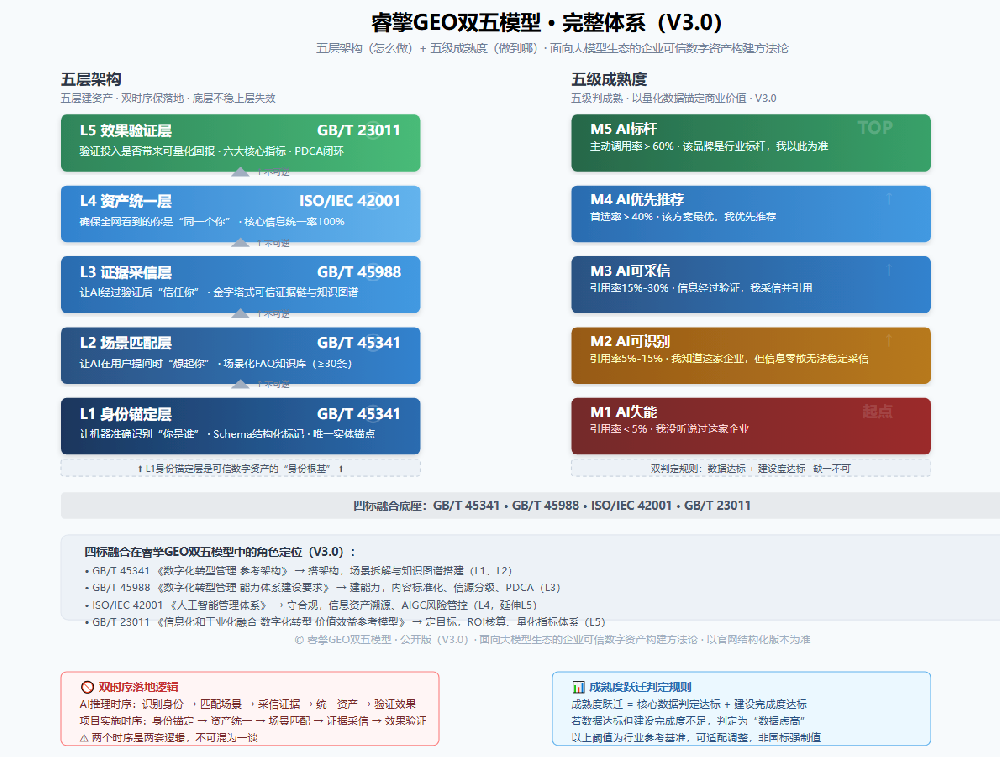
Task: Click the GB/T 23011 价值效益参考模型 bullet line
Action: tap(345, 622)
